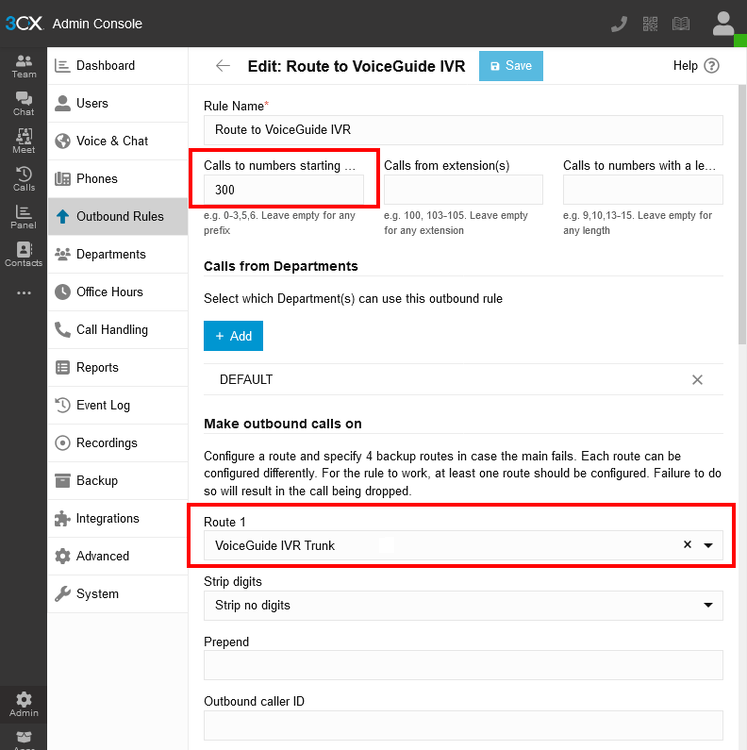Open Users in the admin menu
The image size is (747, 750).
coord(118,103)
